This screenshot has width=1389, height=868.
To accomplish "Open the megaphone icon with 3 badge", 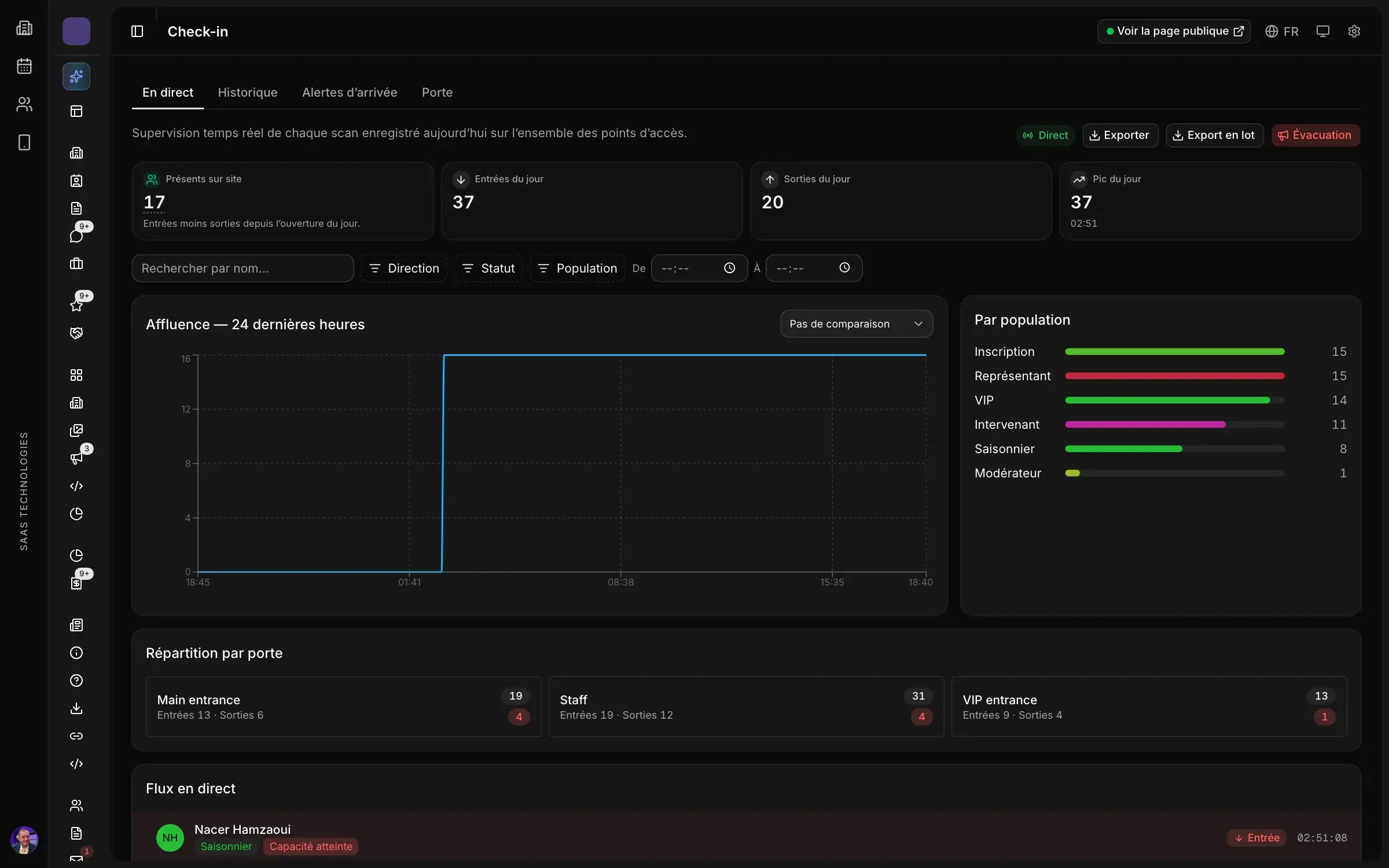I will (76, 458).
